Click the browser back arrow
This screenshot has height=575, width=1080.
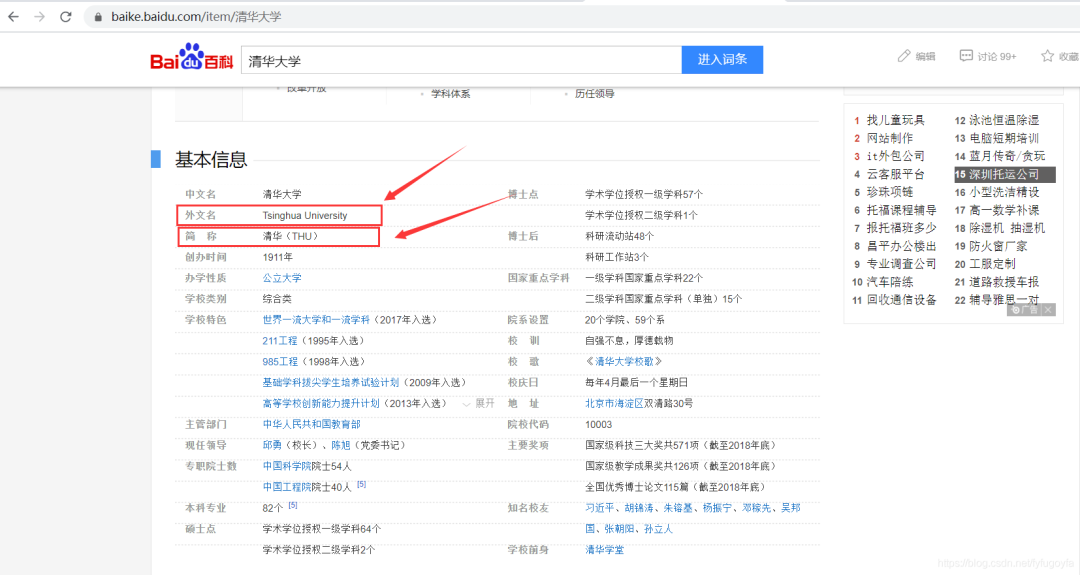pyautogui.click(x=13, y=17)
